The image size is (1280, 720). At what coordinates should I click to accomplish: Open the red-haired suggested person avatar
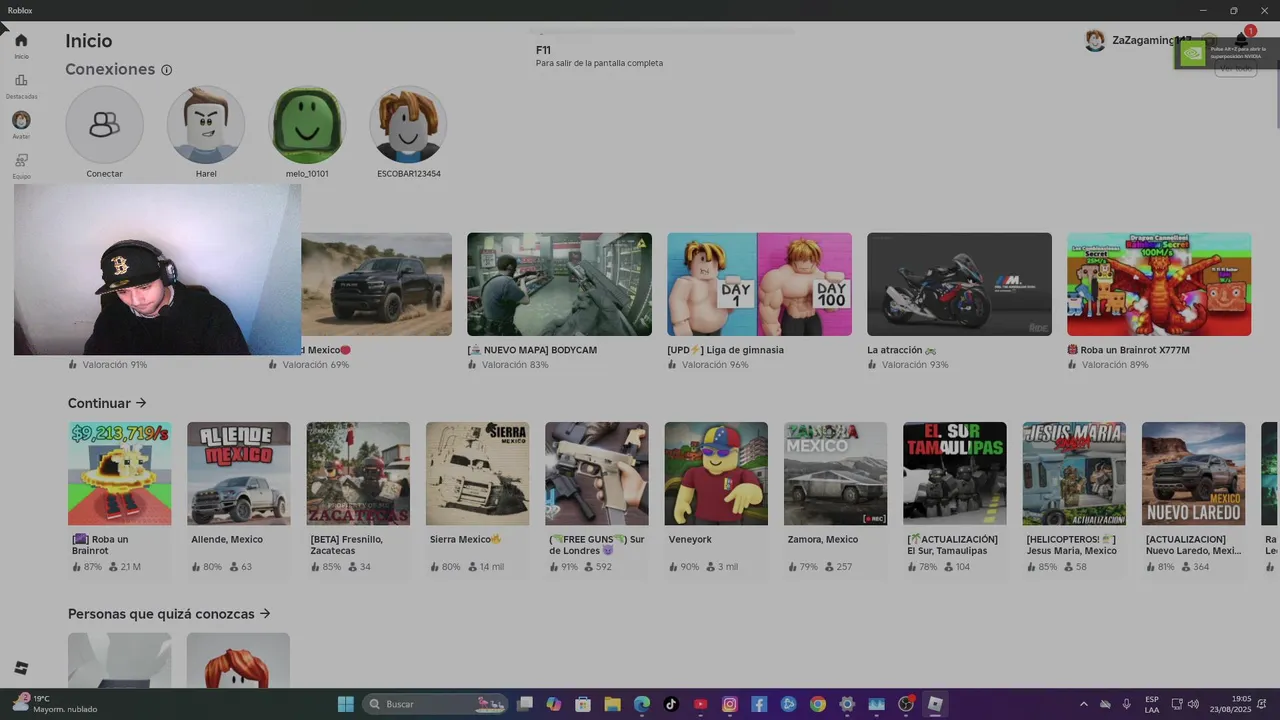238,660
